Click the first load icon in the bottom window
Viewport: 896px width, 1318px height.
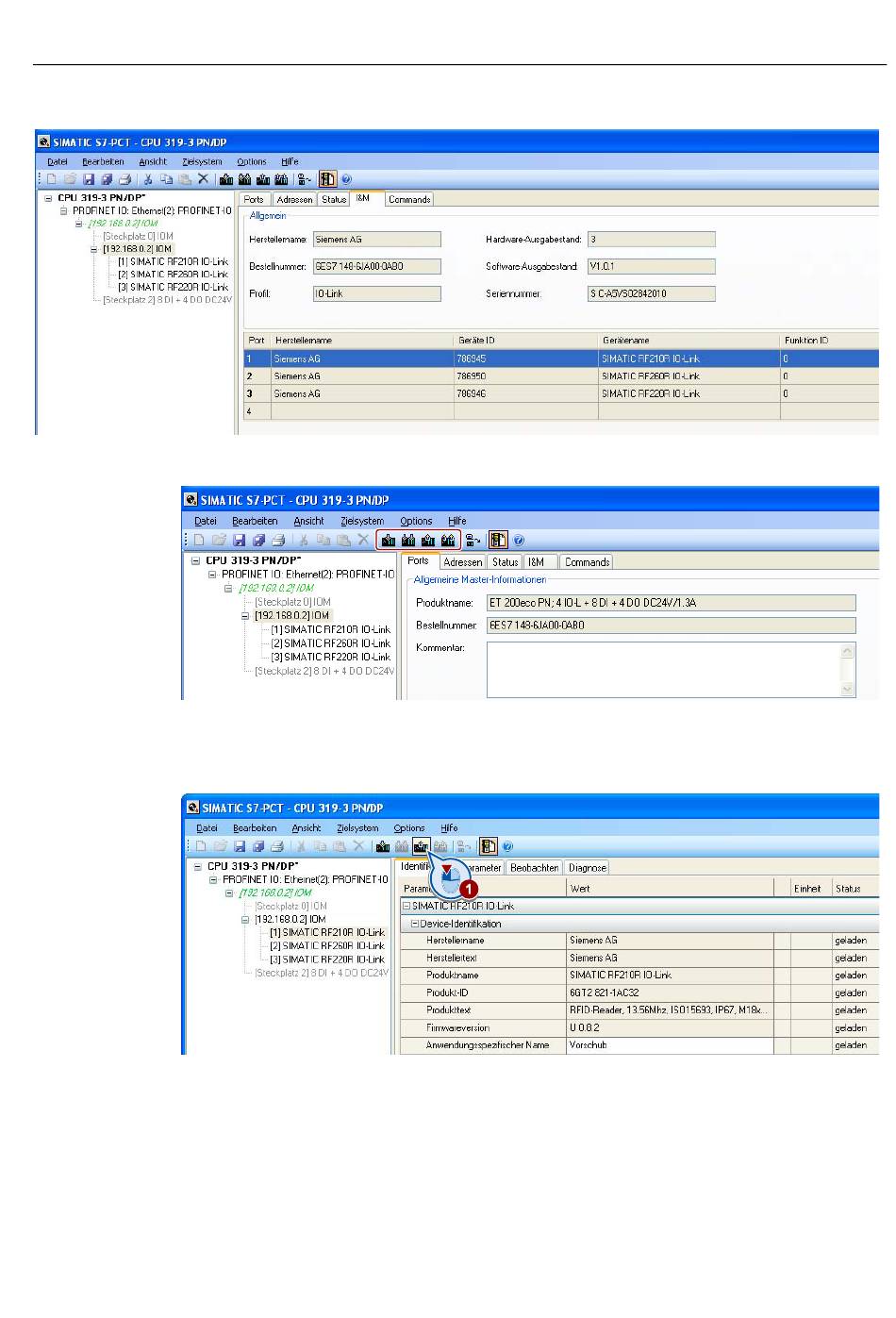tap(383, 846)
